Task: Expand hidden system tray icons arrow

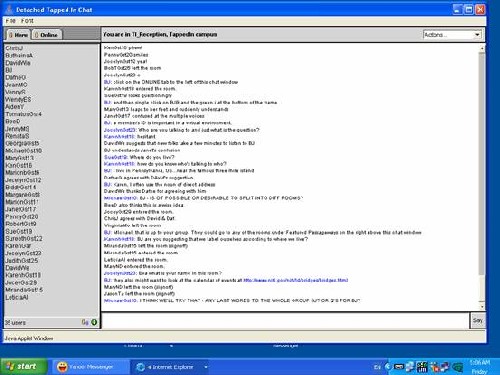Action: point(387,367)
